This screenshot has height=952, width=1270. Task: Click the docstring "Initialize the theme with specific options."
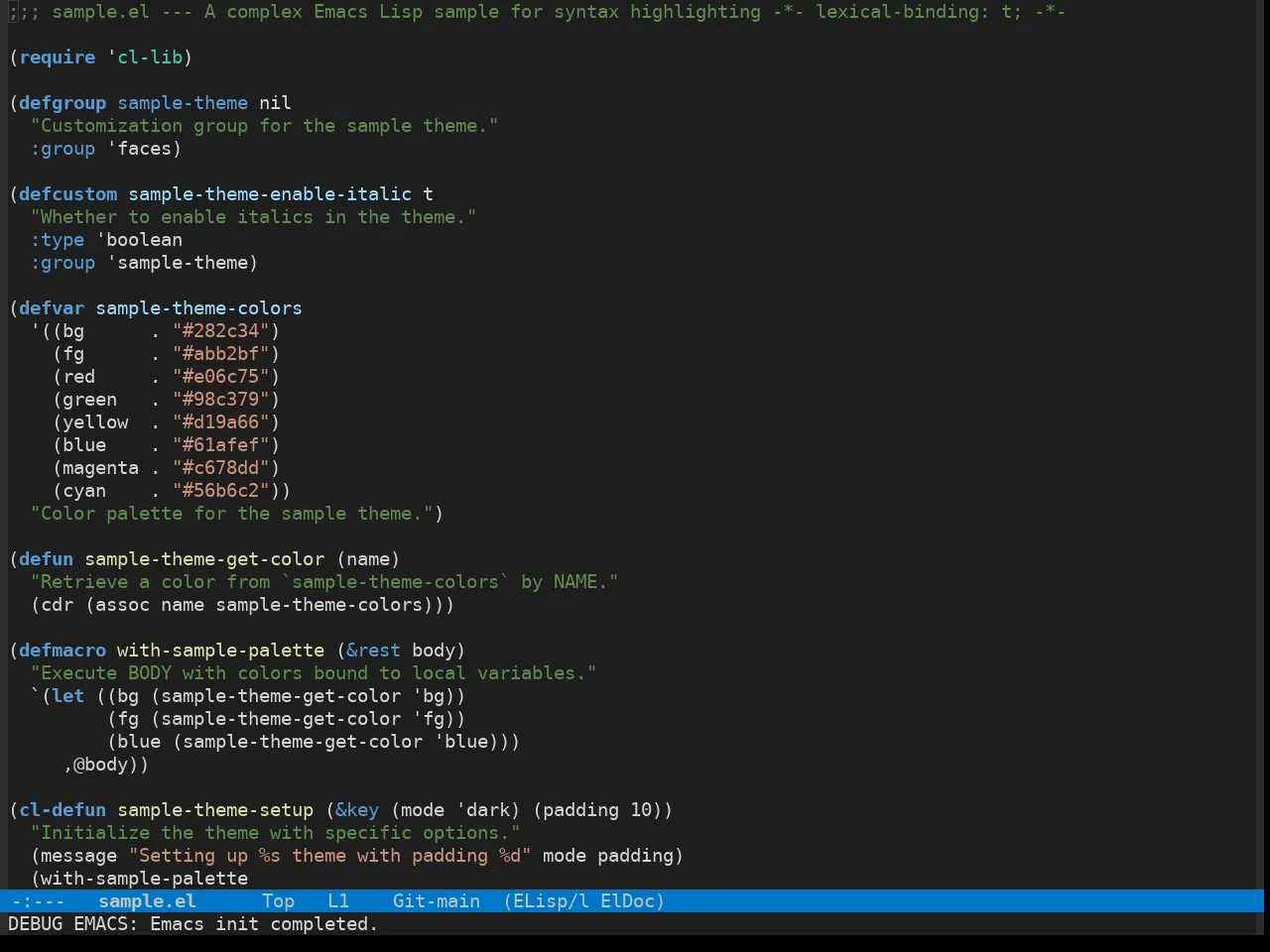(276, 832)
